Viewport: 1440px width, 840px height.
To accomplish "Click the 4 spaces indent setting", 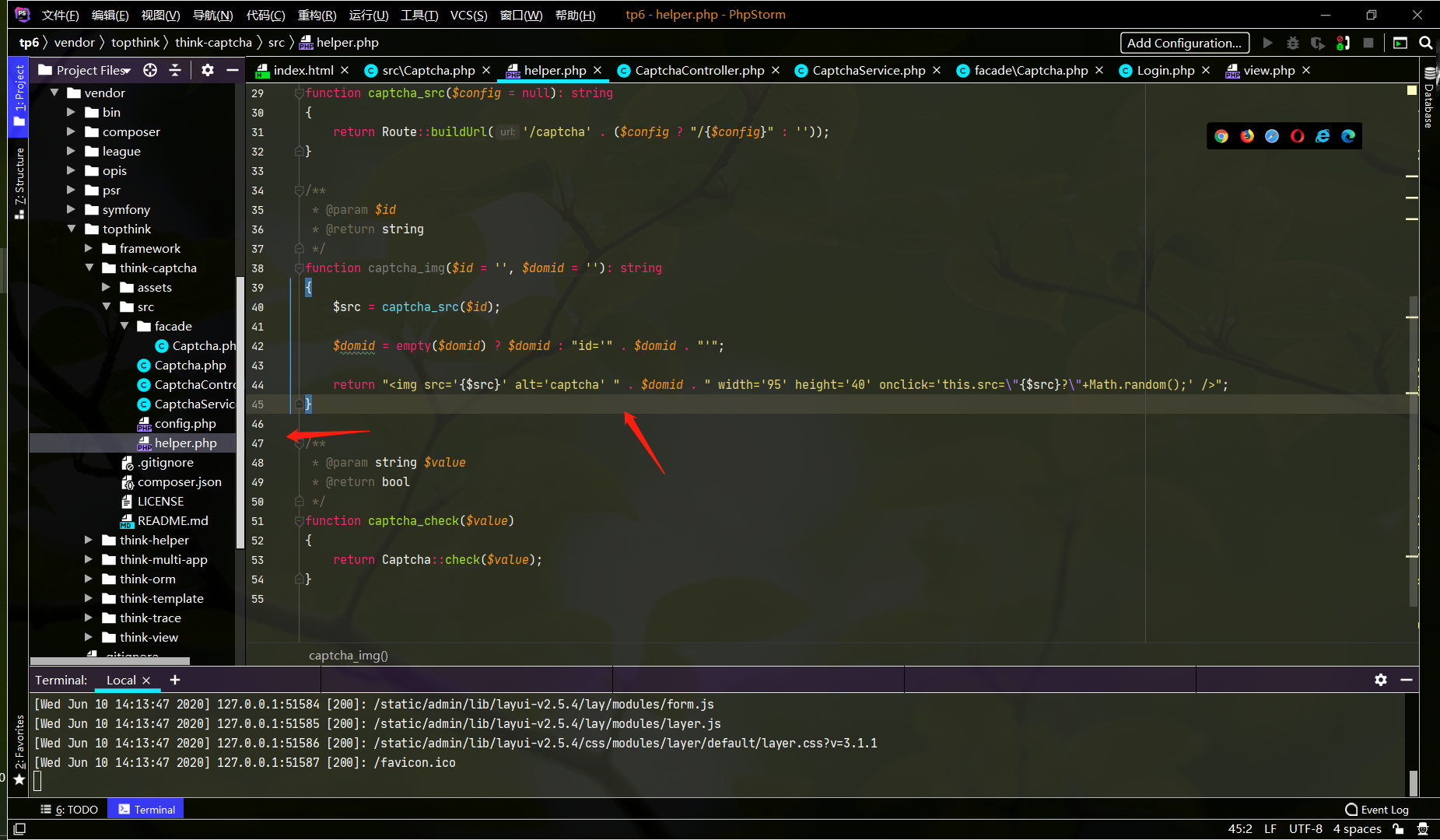I will [x=1357, y=829].
